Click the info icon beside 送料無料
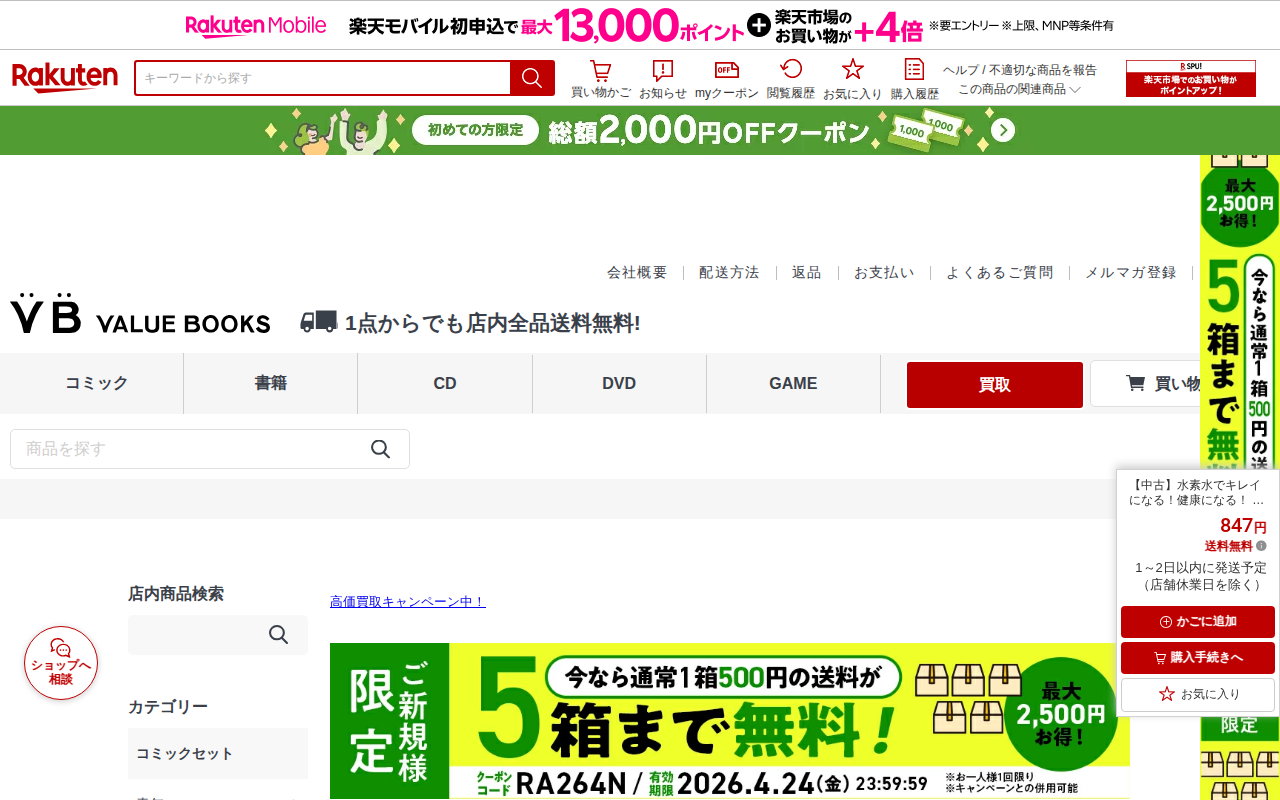The width and height of the screenshot is (1280, 800). tap(1261, 546)
